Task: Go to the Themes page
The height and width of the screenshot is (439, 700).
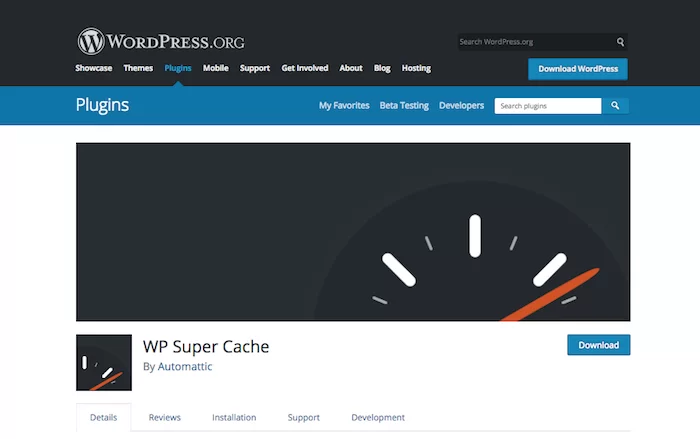Action: [x=139, y=68]
